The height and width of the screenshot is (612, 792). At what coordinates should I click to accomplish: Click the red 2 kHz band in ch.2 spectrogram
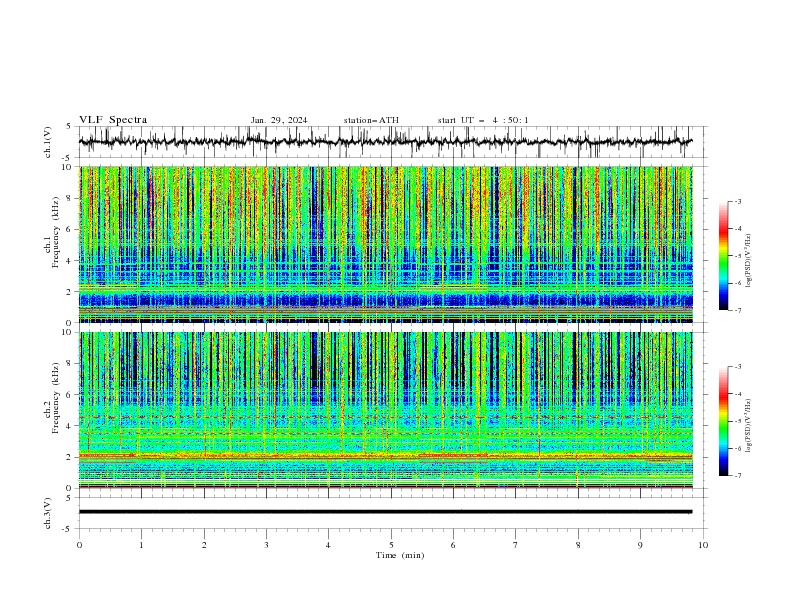click(x=385, y=456)
